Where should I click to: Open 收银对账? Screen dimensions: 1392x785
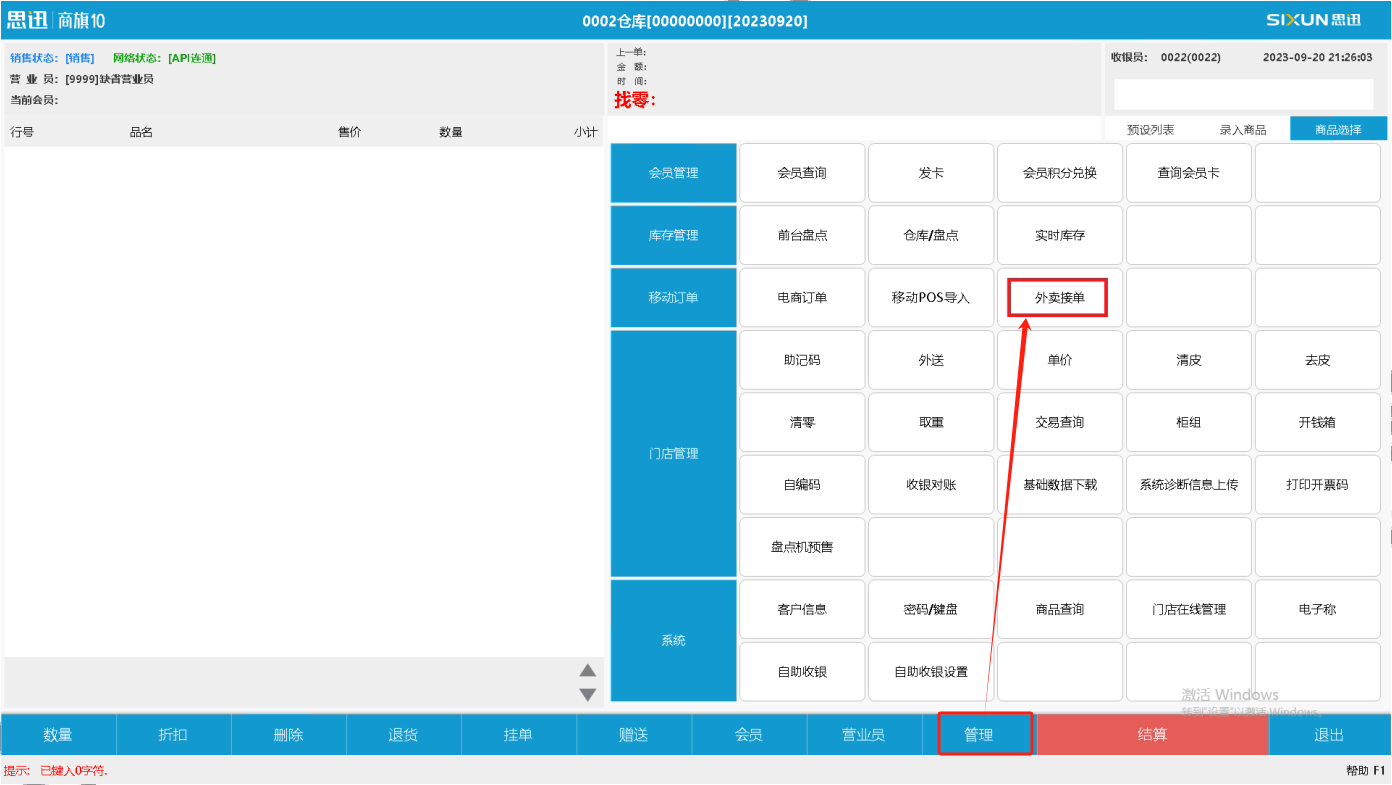tap(931, 484)
